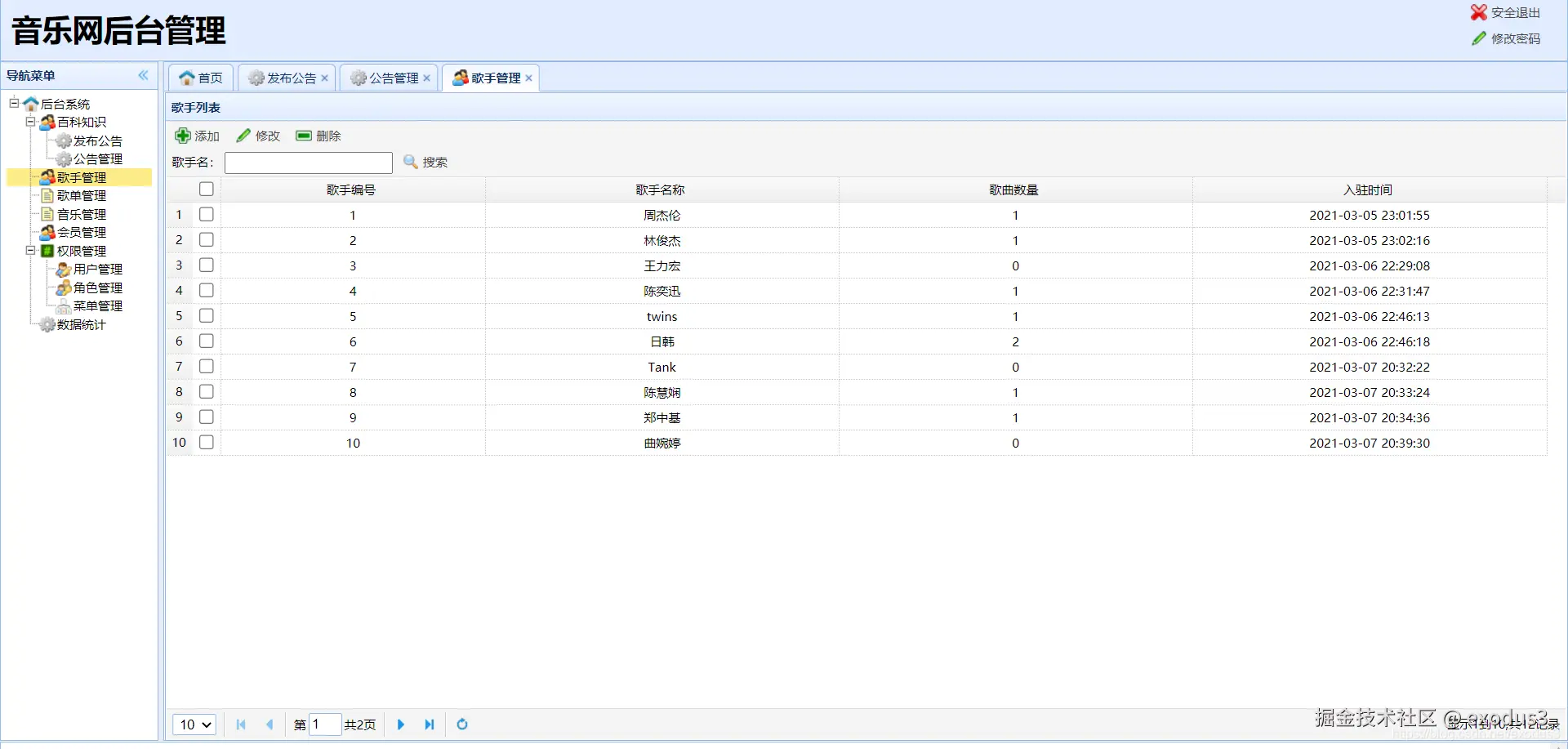This screenshot has height=749, width=1568.
Task: Open 菜单管理 in the navigation tree
Action: (x=98, y=305)
